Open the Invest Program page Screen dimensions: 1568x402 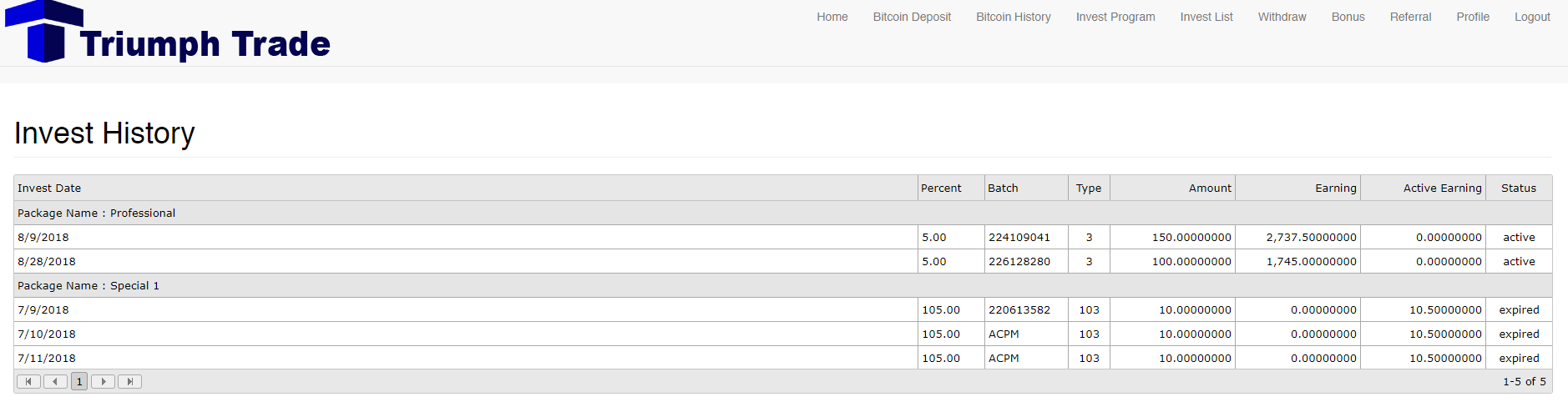tap(1115, 17)
